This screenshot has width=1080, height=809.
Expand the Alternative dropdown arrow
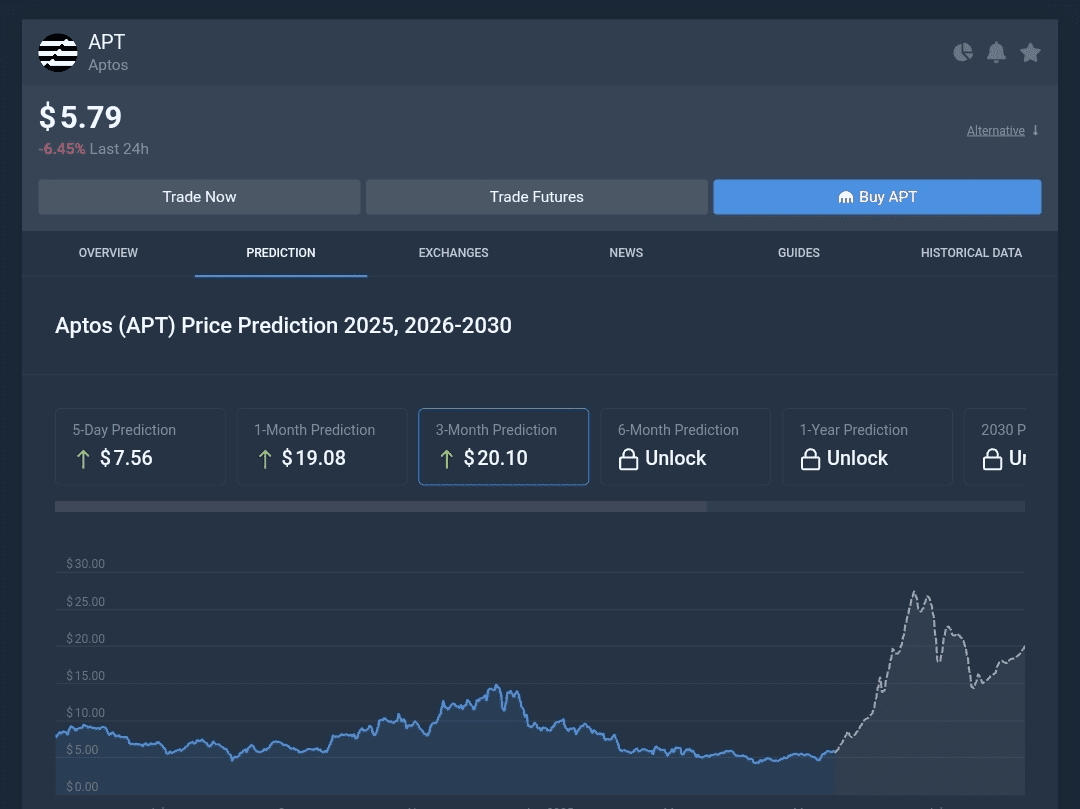[1035, 130]
